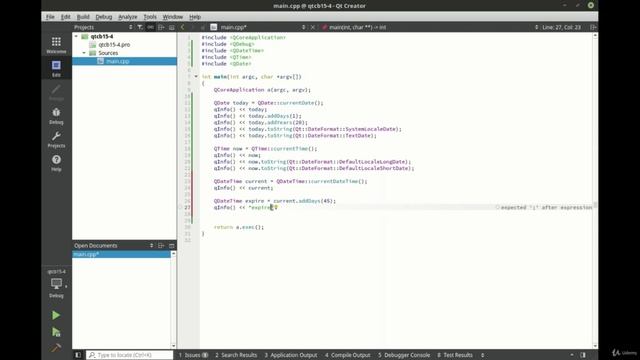Split the editor view
This screenshot has height=360, width=640.
pos(593,27)
